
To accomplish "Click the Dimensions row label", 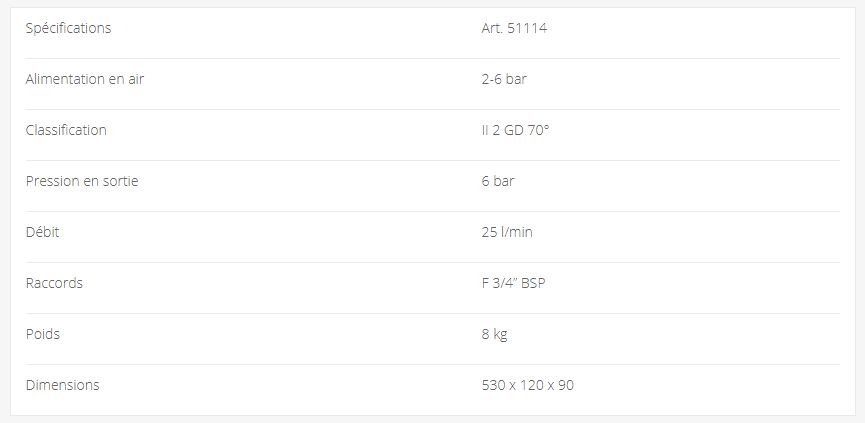I will pos(62,385).
